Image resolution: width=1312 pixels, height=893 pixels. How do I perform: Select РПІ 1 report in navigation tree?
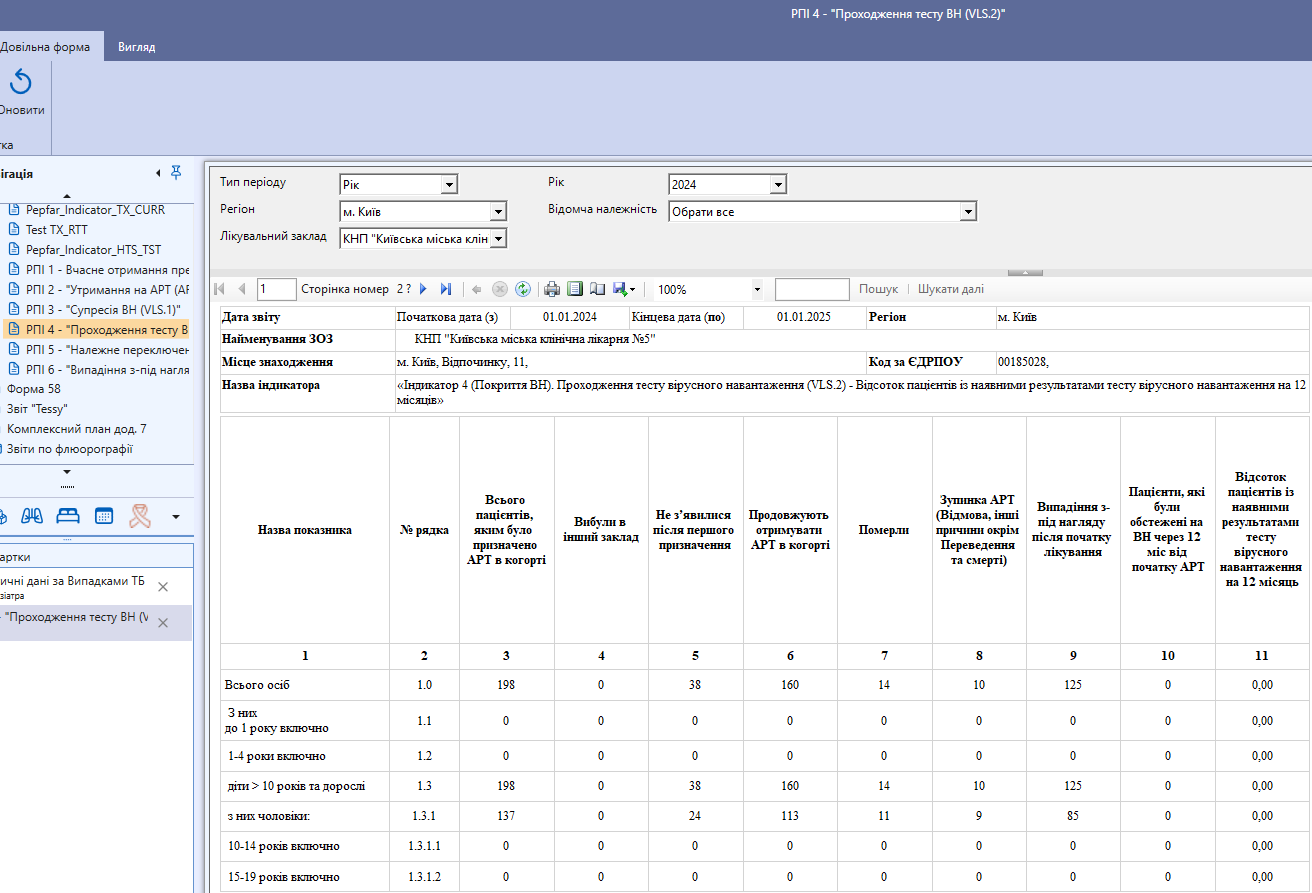coord(107,270)
